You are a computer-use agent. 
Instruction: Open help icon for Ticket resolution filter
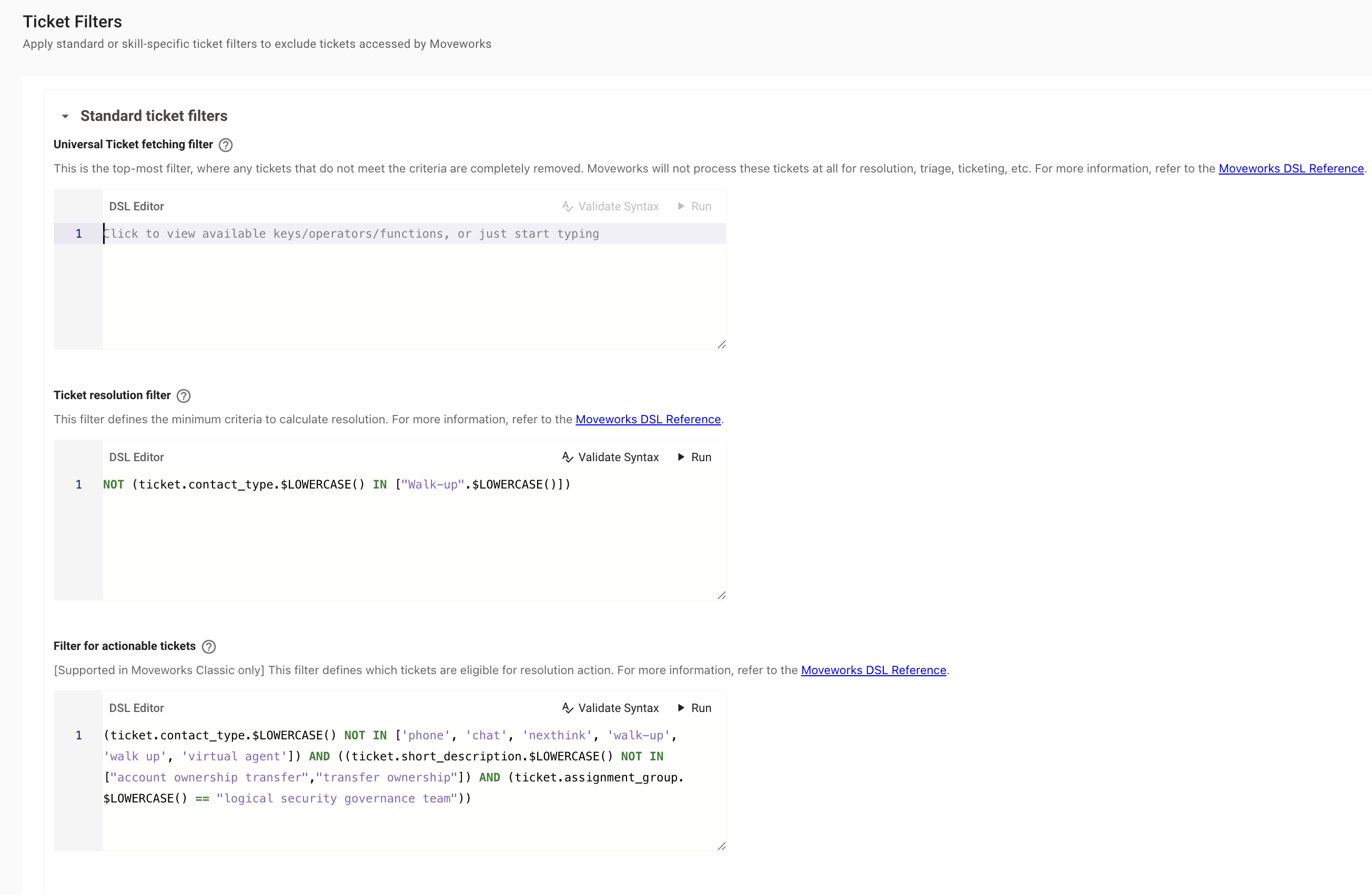[x=183, y=396]
